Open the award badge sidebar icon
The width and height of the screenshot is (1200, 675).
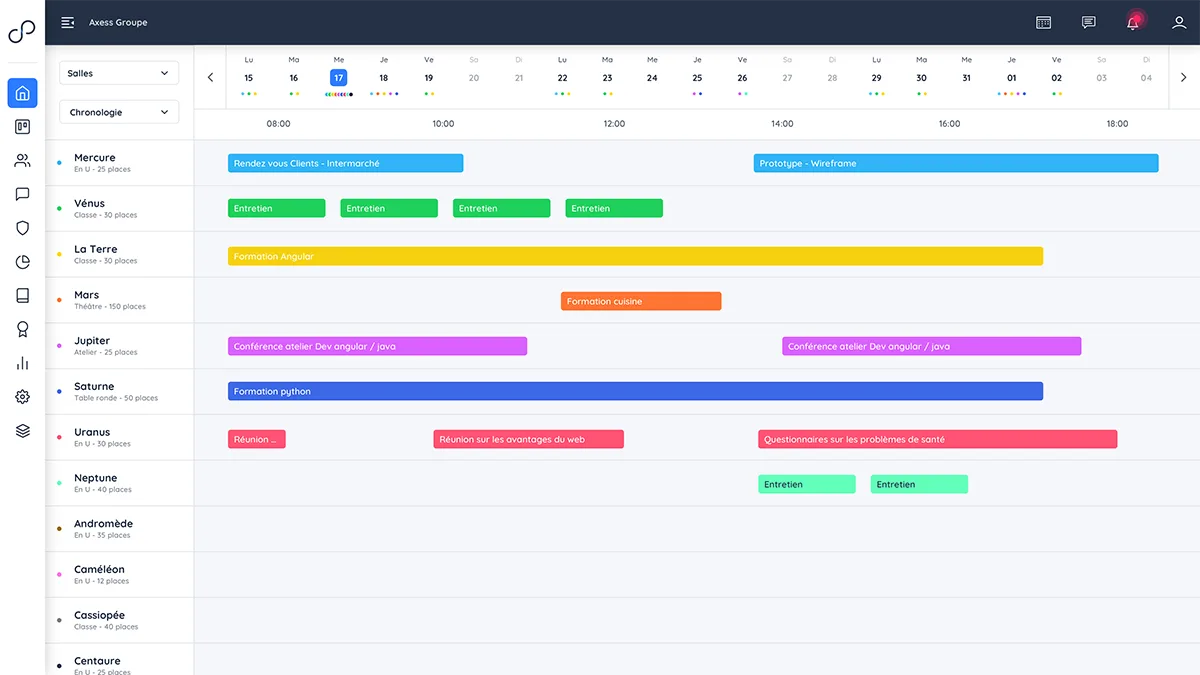22,329
